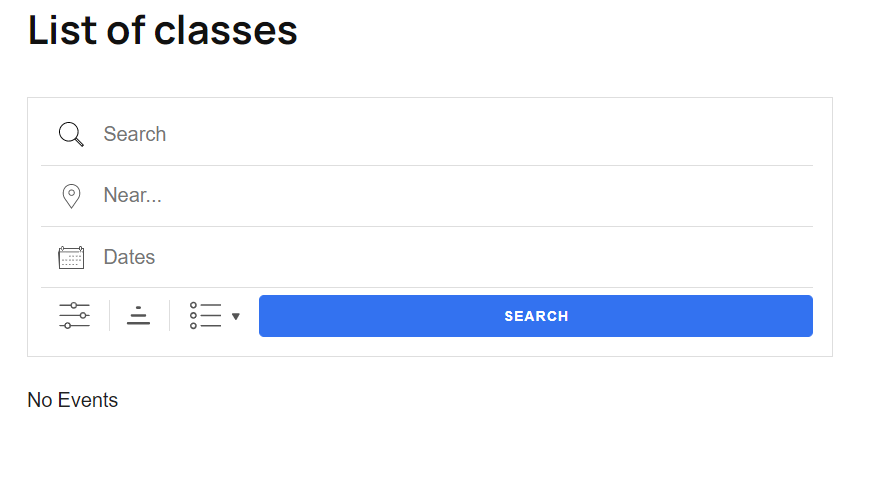
Task: Click the list view bullet icon
Action: [x=205, y=316]
